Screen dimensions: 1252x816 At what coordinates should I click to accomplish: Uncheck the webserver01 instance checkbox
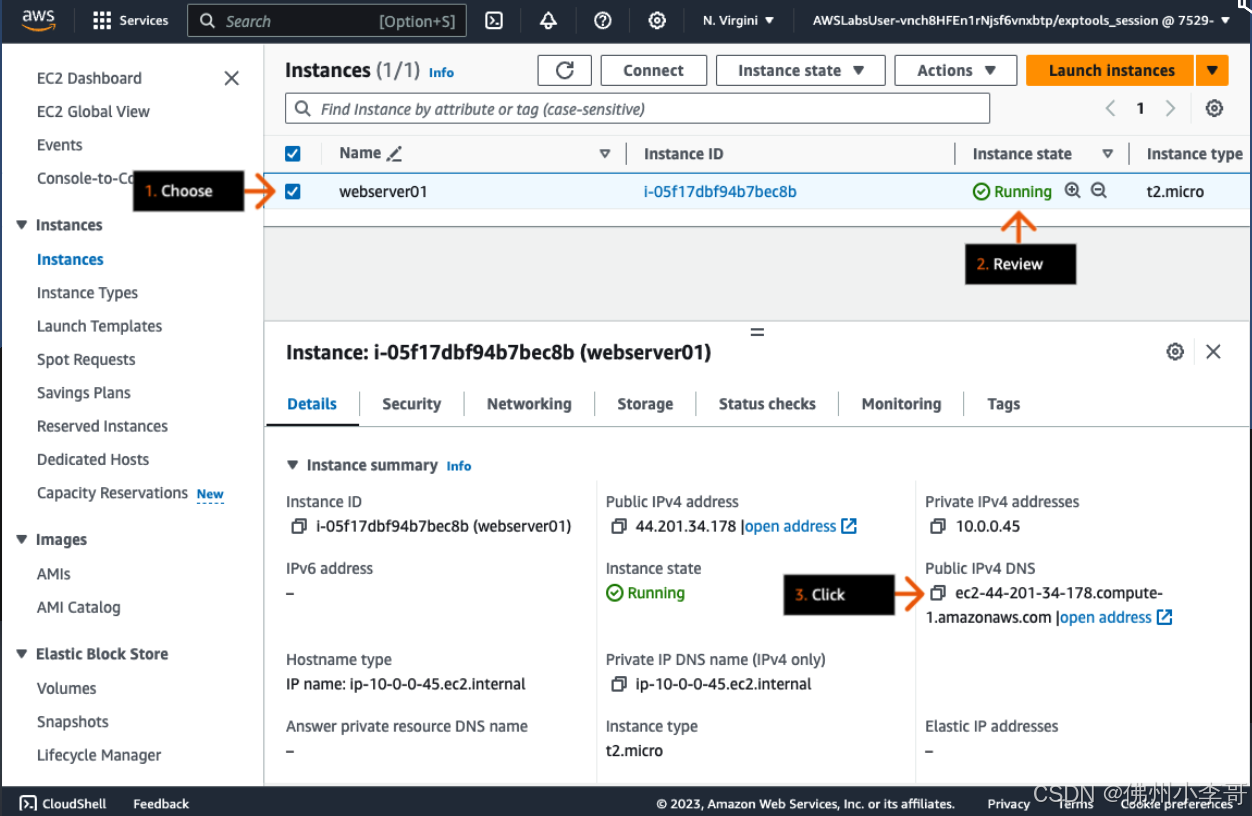293,191
